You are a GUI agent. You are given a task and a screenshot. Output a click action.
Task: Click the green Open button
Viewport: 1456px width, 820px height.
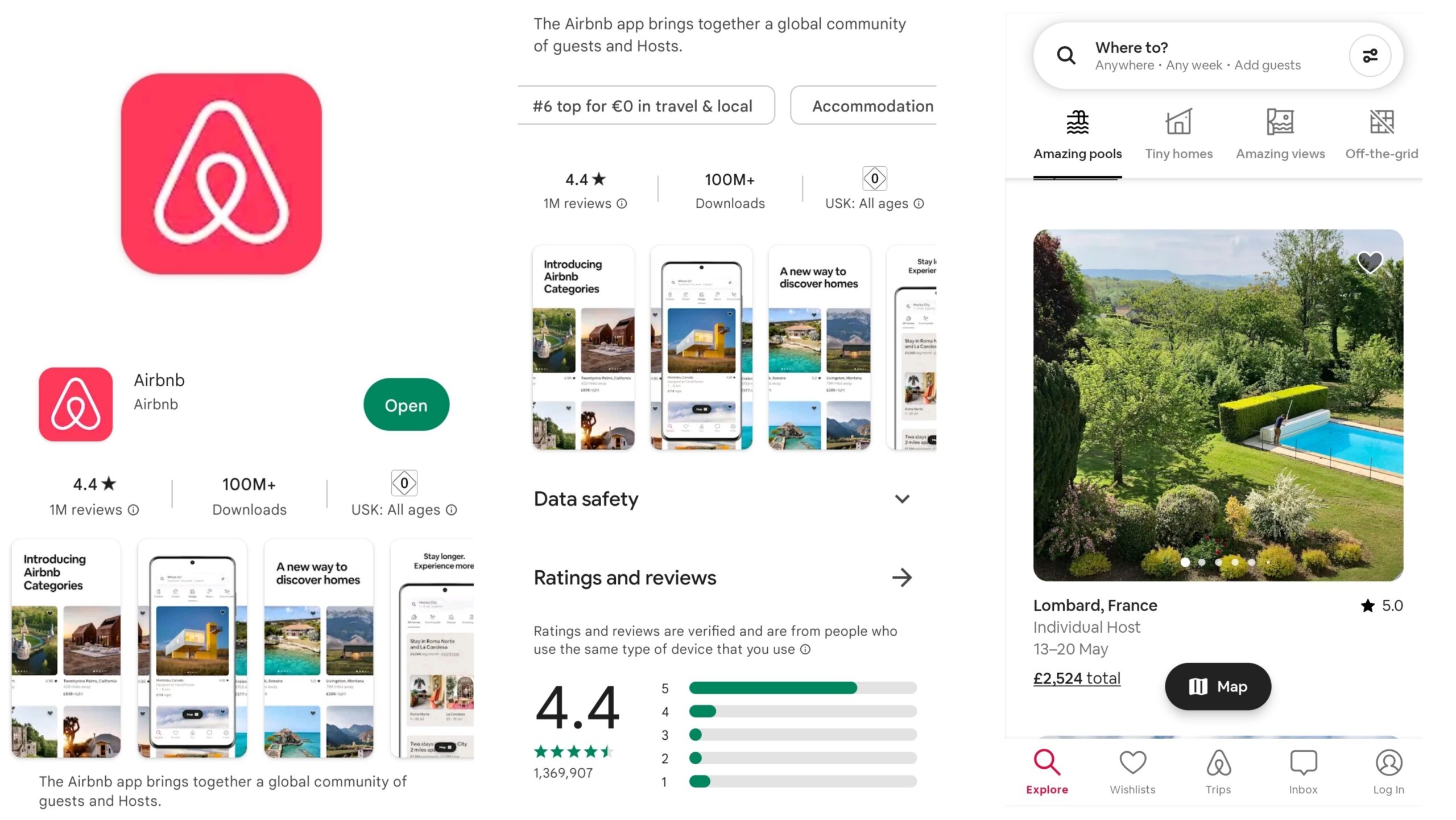coord(406,405)
